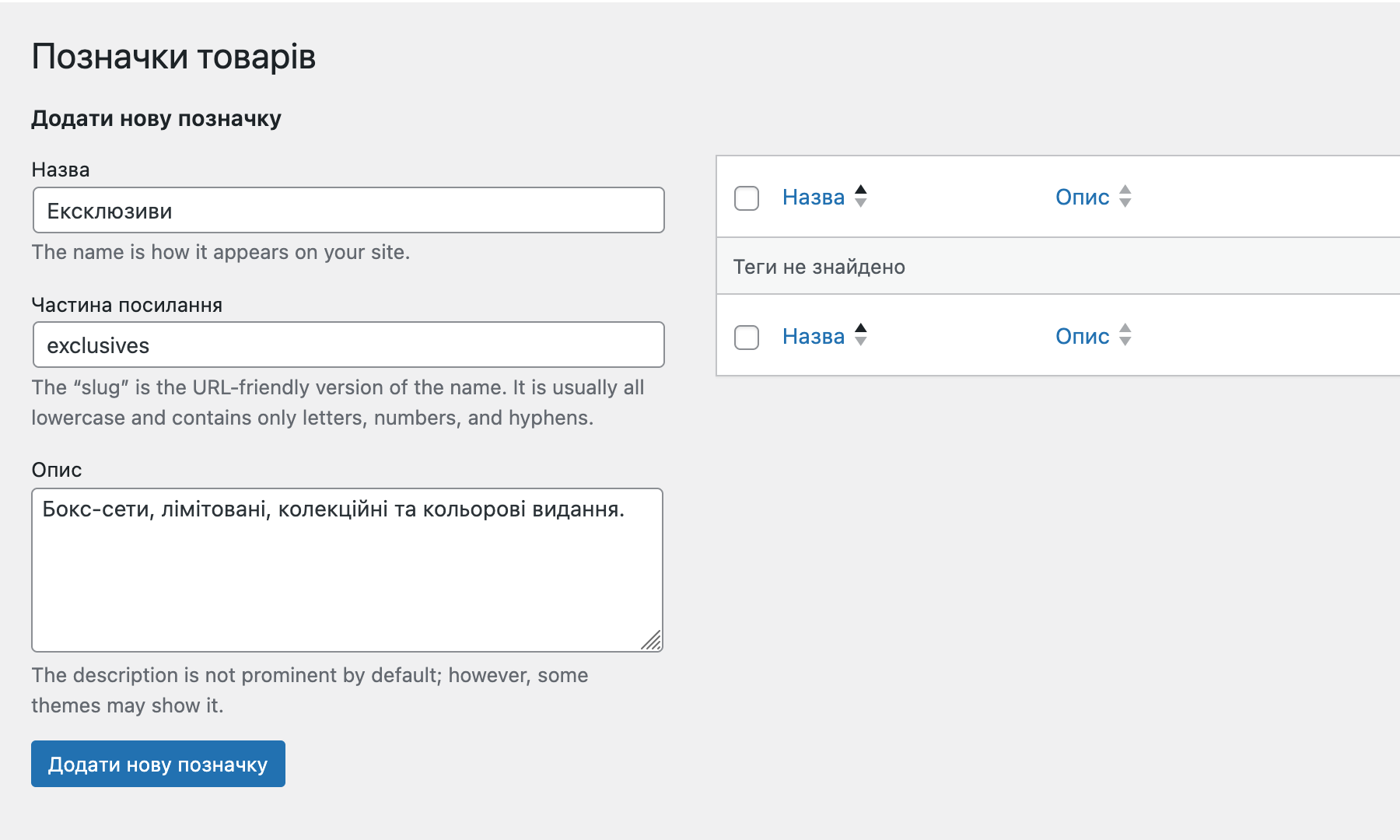The width and height of the screenshot is (1400, 840).
Task: Click sort arrows beside header Опис
Action: click(x=1125, y=196)
